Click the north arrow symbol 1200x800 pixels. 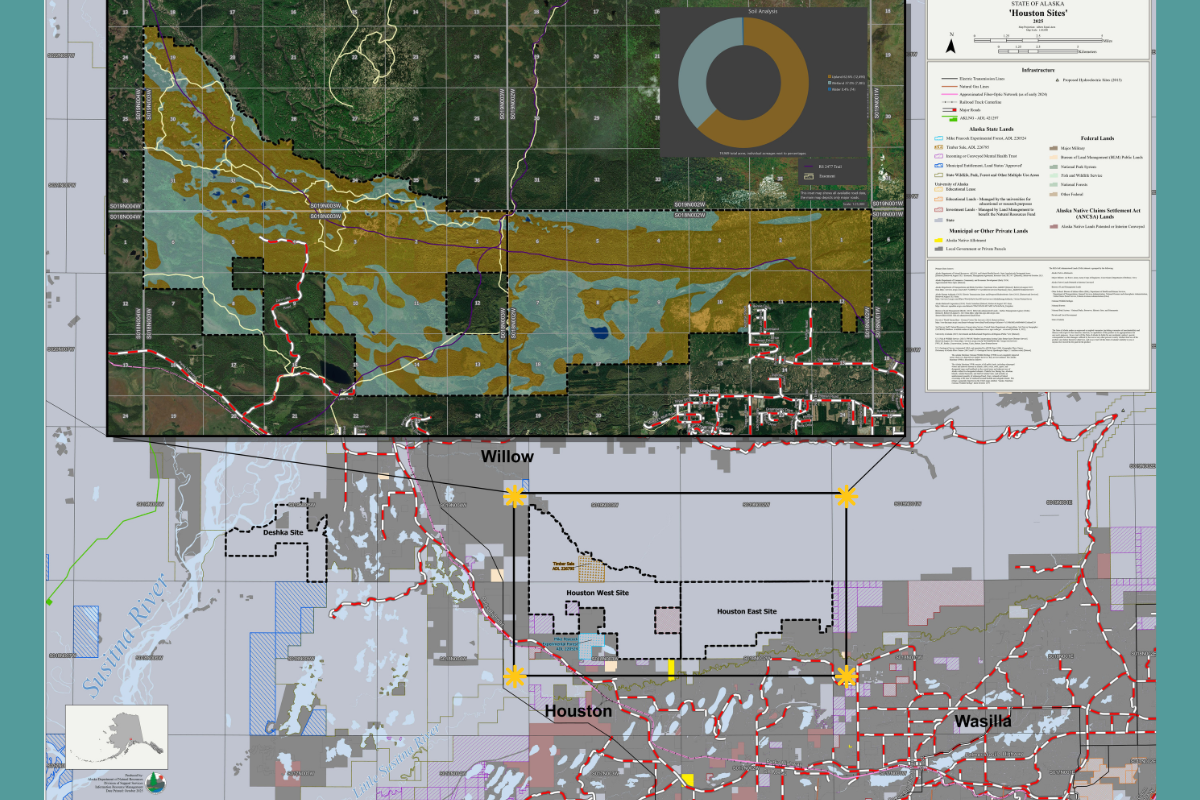(950, 44)
